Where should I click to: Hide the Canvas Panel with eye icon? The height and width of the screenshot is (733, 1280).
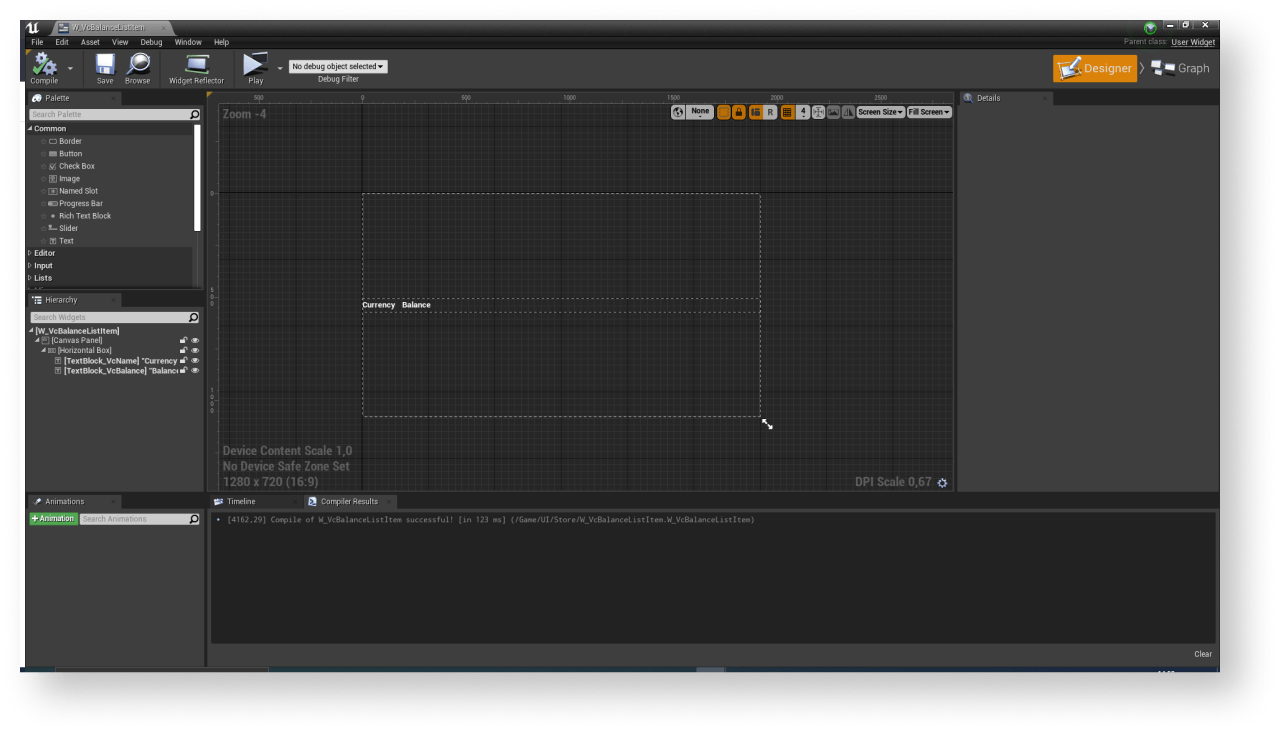(x=195, y=341)
